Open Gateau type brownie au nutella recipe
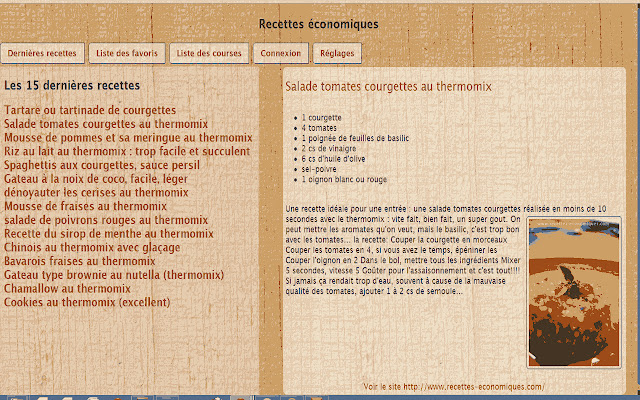640x400 pixels. point(114,275)
